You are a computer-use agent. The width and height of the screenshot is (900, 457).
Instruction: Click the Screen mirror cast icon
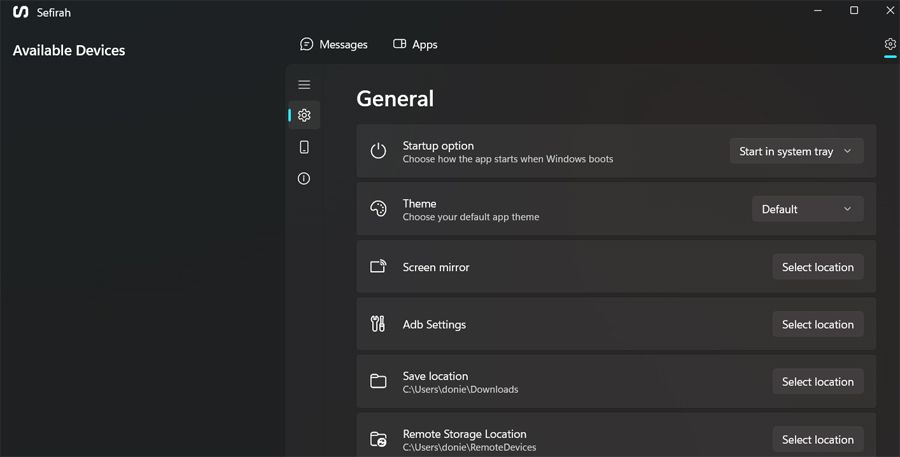click(378, 267)
